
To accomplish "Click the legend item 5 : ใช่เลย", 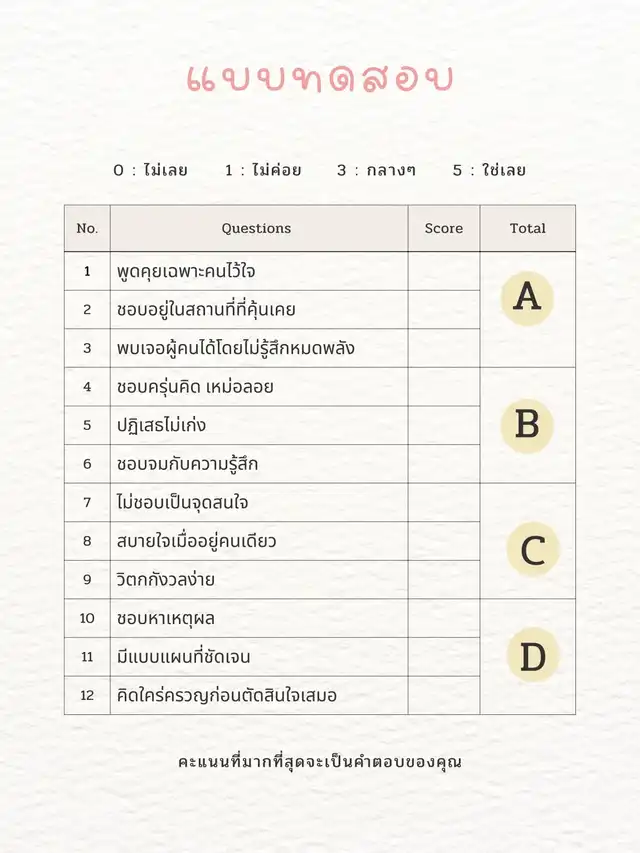I will coord(489,170).
